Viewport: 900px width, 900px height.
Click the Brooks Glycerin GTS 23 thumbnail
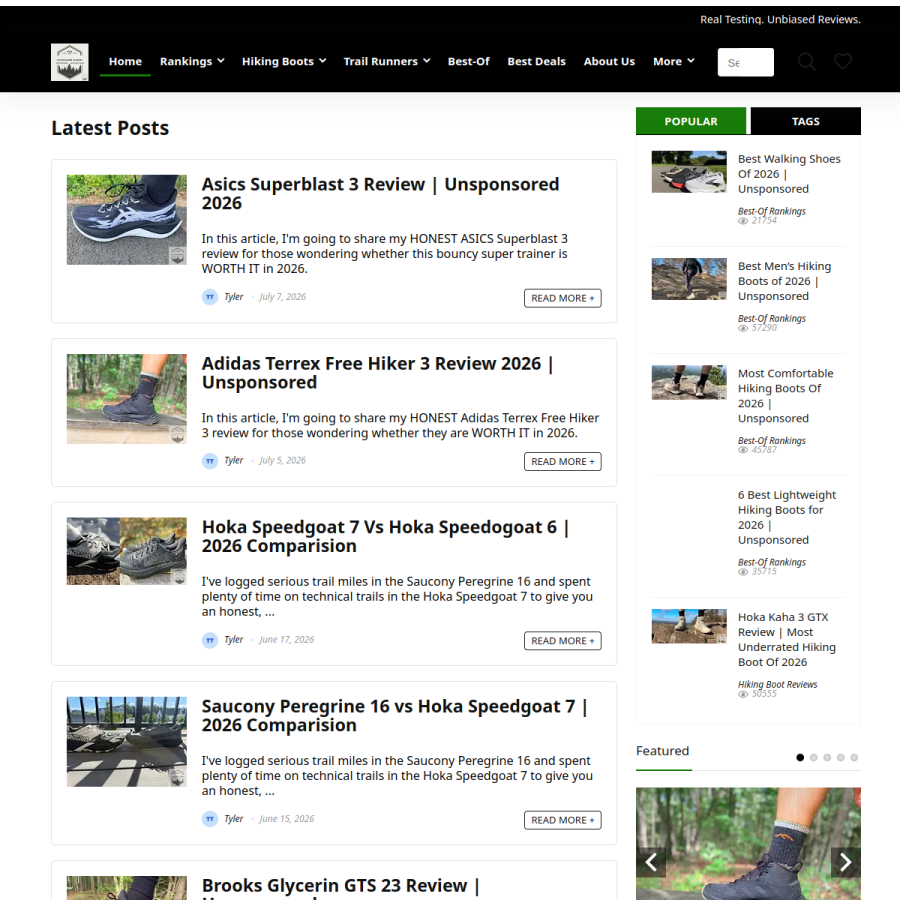click(x=126, y=888)
